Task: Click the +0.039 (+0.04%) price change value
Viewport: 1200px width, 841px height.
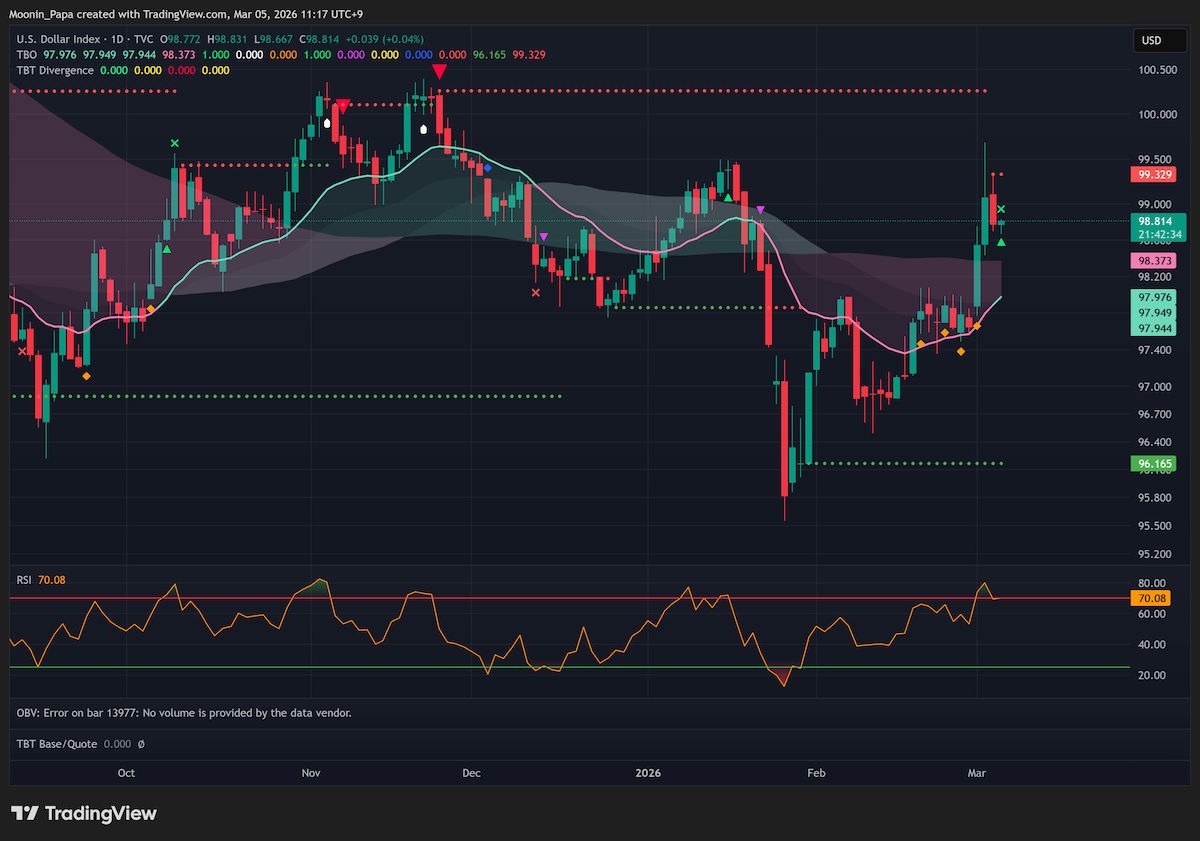Action: pyautogui.click(x=385, y=38)
